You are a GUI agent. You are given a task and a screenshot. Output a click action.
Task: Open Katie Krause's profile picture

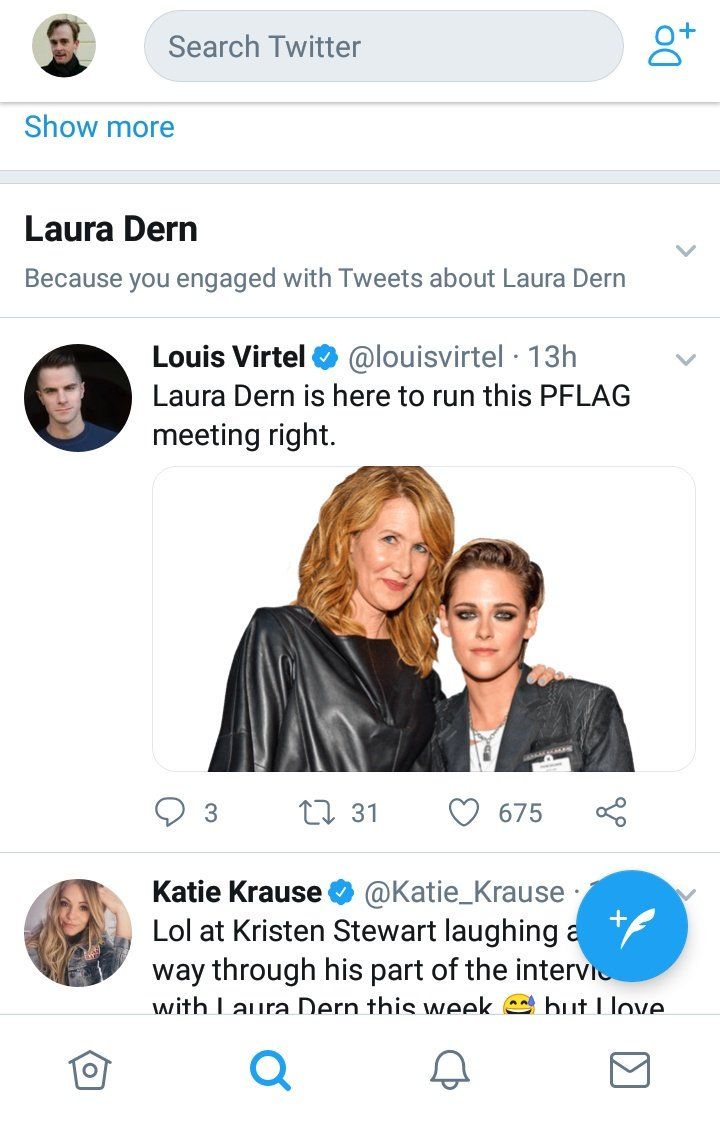point(78,932)
